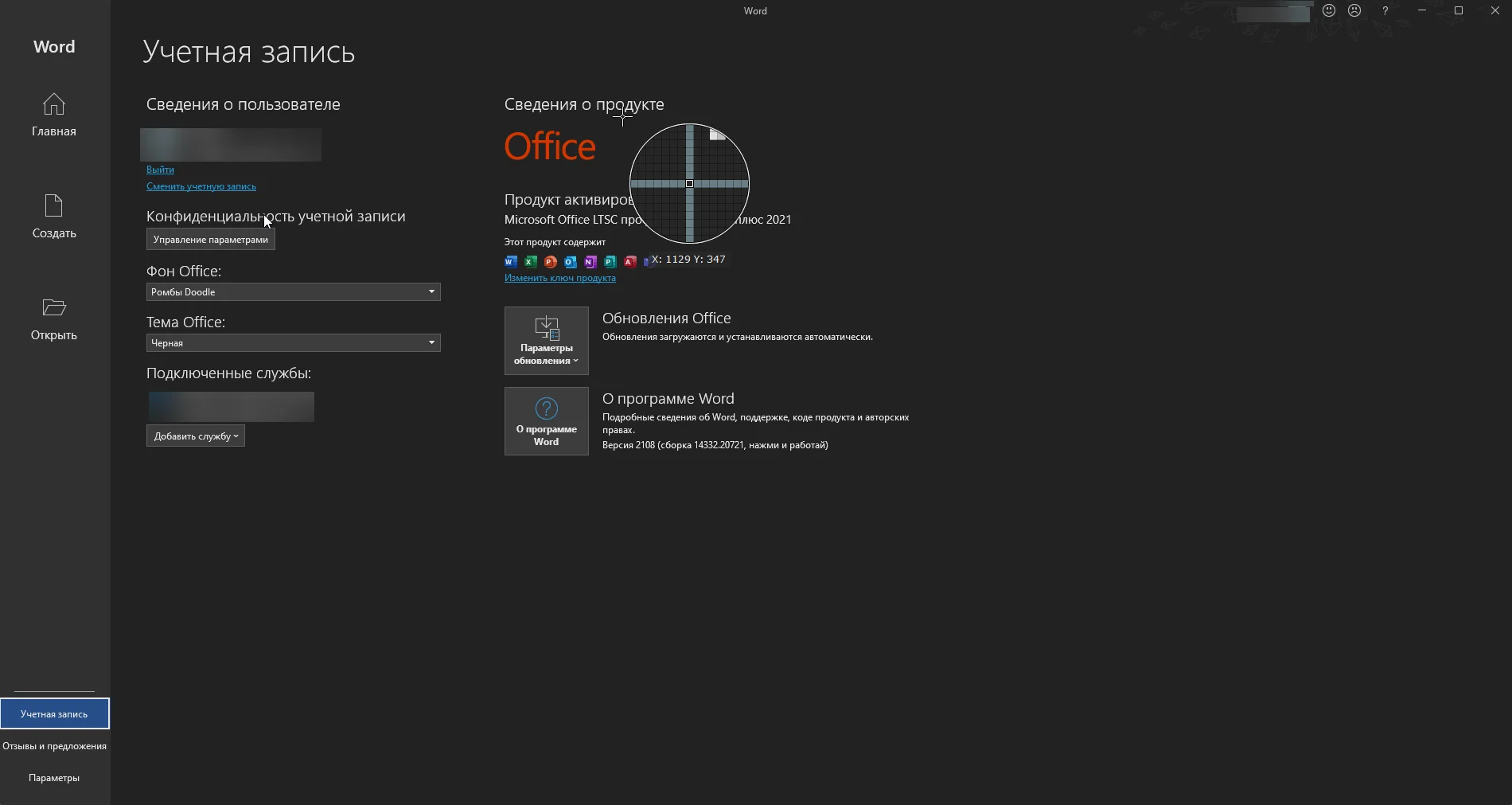Click Изменить ключ продукта link
The height and width of the screenshot is (805, 1512).
point(560,278)
